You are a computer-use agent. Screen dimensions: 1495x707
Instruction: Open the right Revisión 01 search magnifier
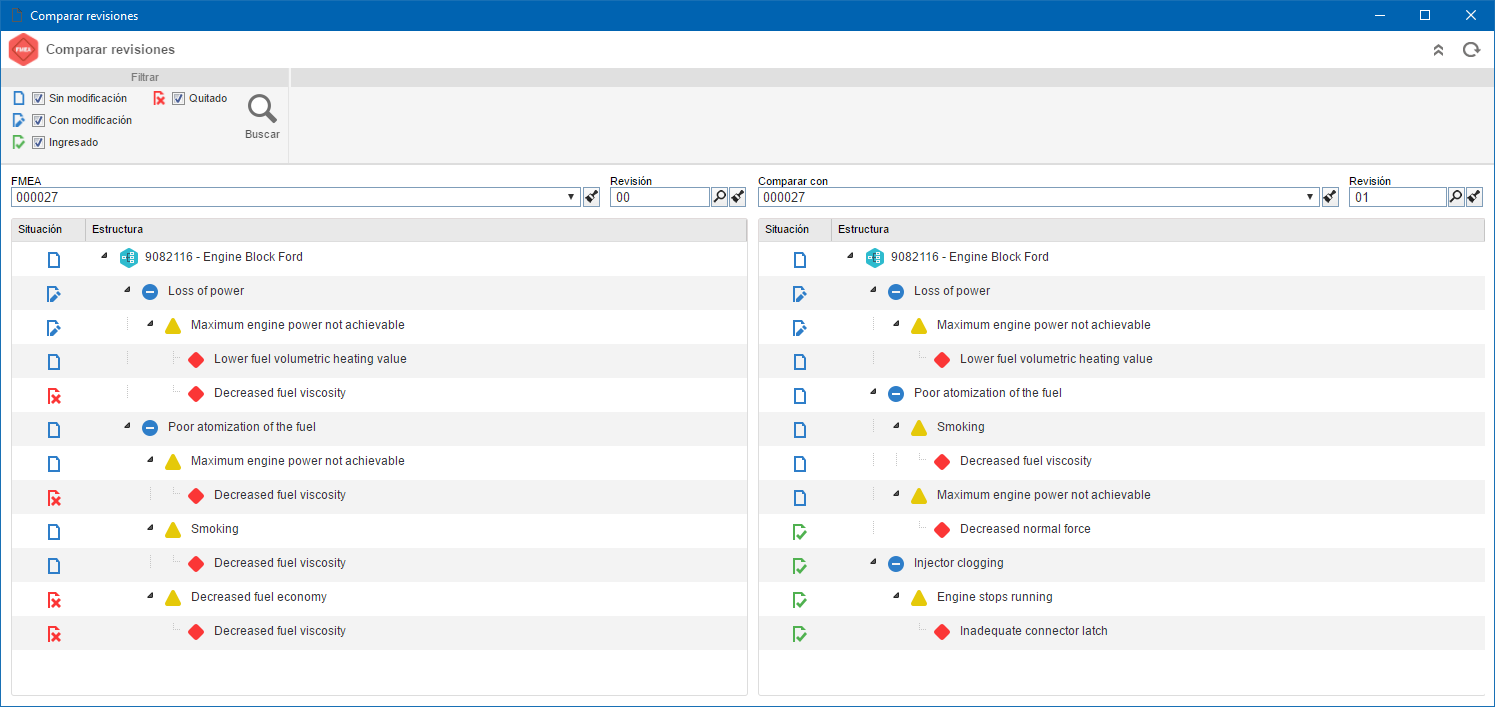[1456, 197]
